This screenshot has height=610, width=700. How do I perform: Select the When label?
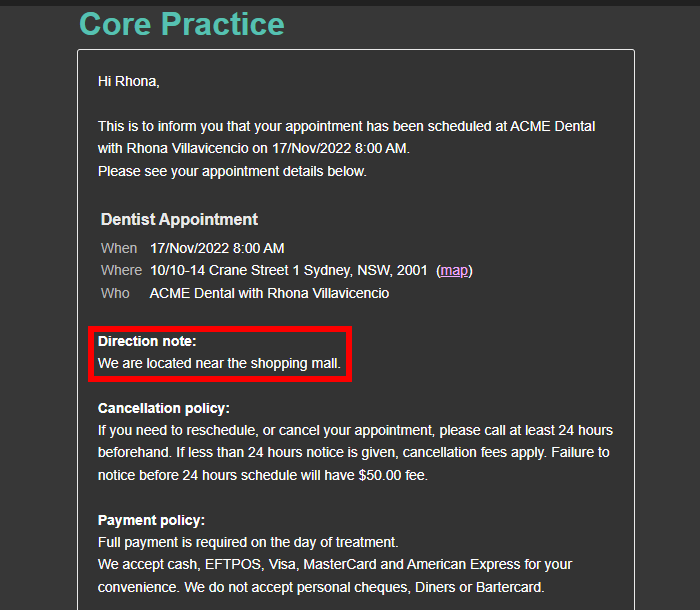coord(119,248)
